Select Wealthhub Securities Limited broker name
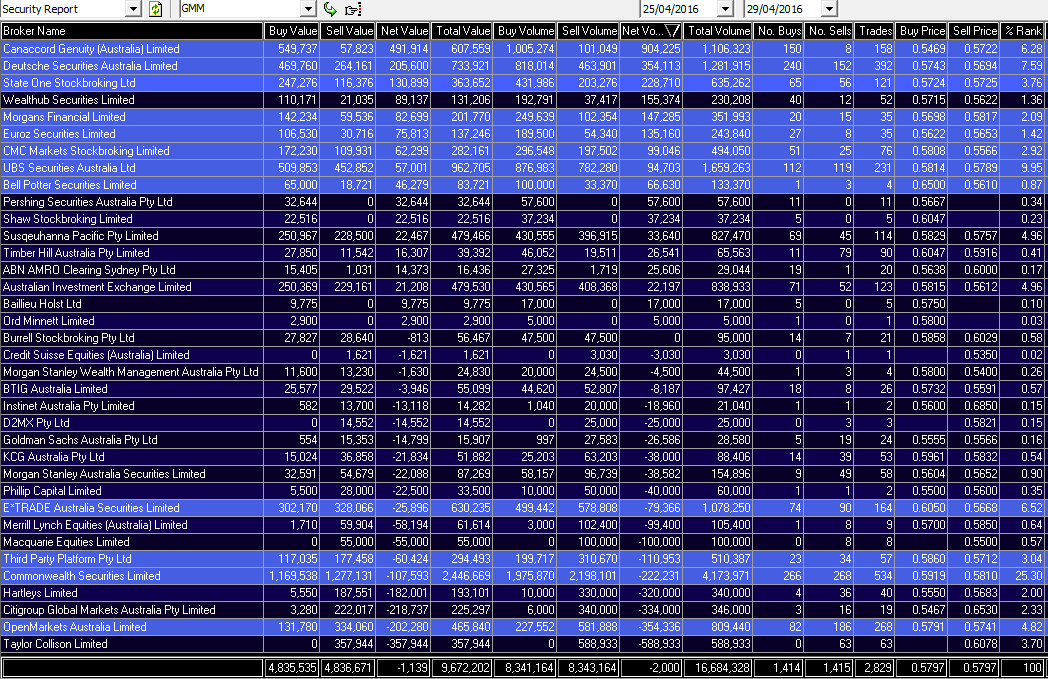The image size is (1048, 679). [x=69, y=100]
